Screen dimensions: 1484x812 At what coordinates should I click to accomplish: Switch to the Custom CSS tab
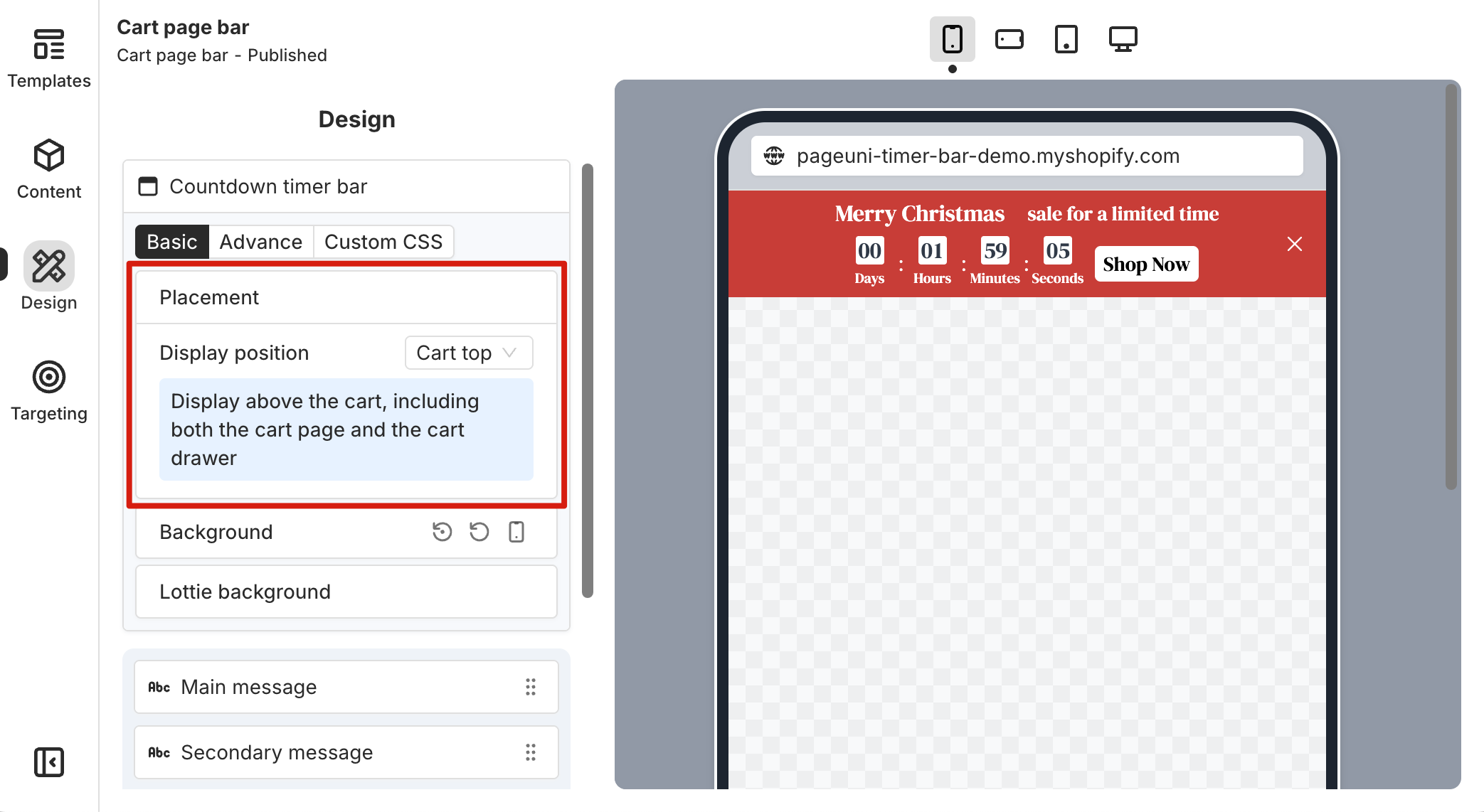click(383, 242)
